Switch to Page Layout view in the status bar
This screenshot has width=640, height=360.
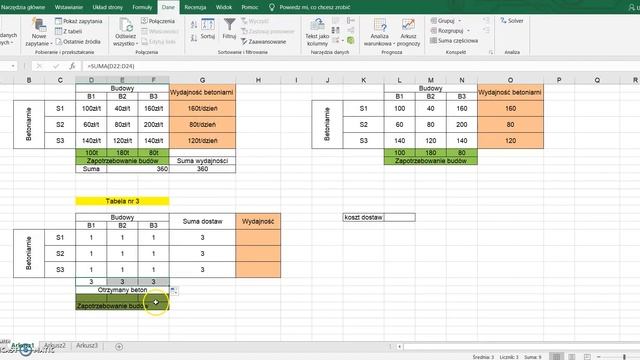point(572,357)
